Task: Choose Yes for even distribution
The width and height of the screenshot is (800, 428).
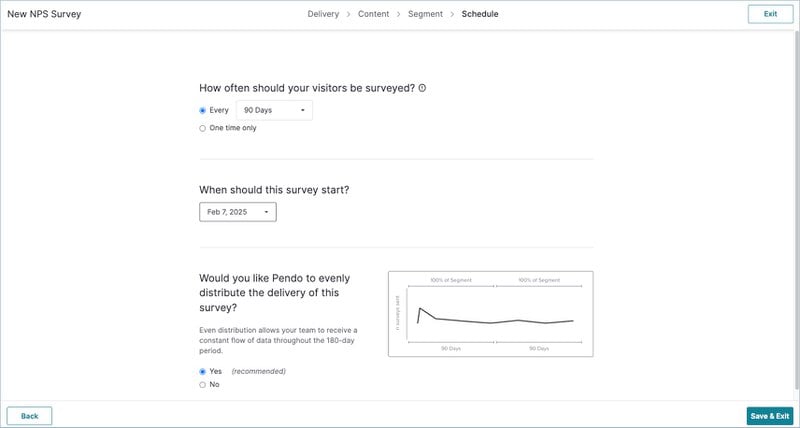Action: click(203, 371)
